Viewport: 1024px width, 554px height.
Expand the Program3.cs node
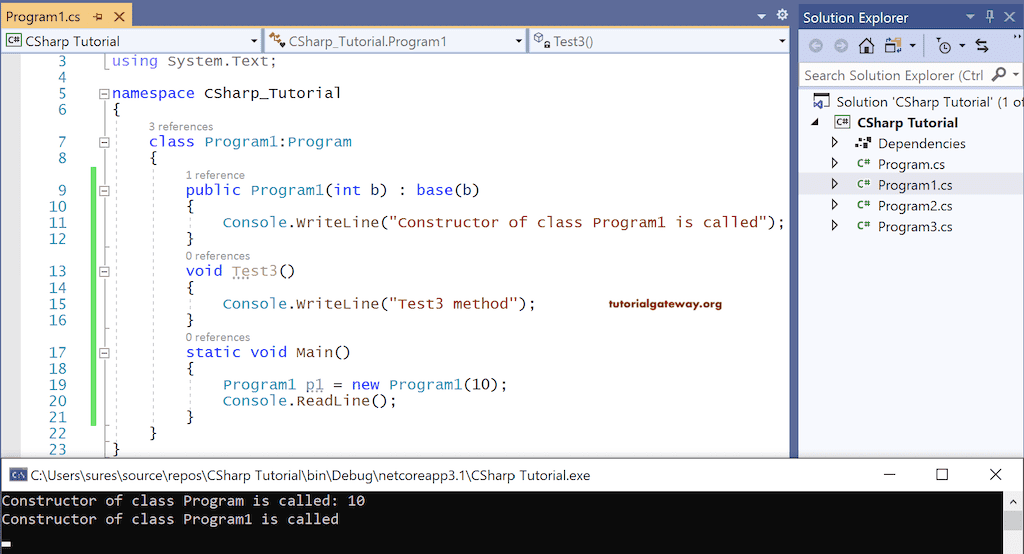[x=835, y=226]
